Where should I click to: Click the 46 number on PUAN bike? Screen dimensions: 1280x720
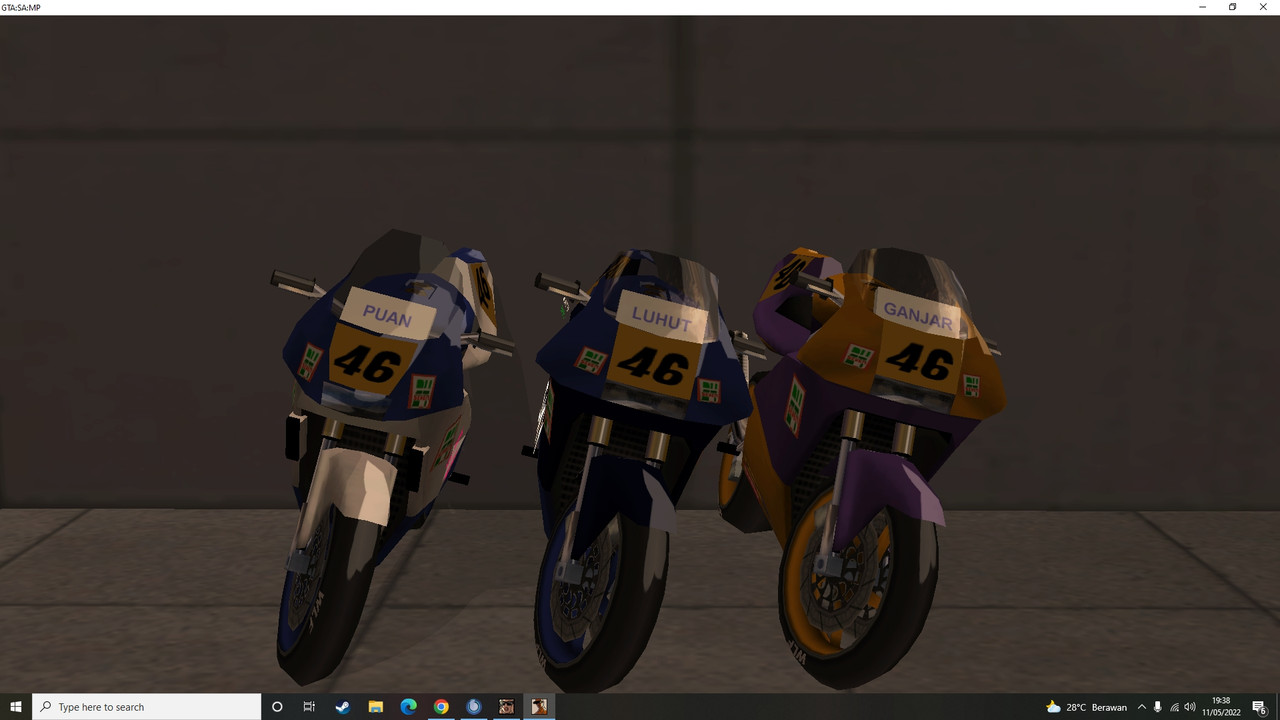pos(368,364)
